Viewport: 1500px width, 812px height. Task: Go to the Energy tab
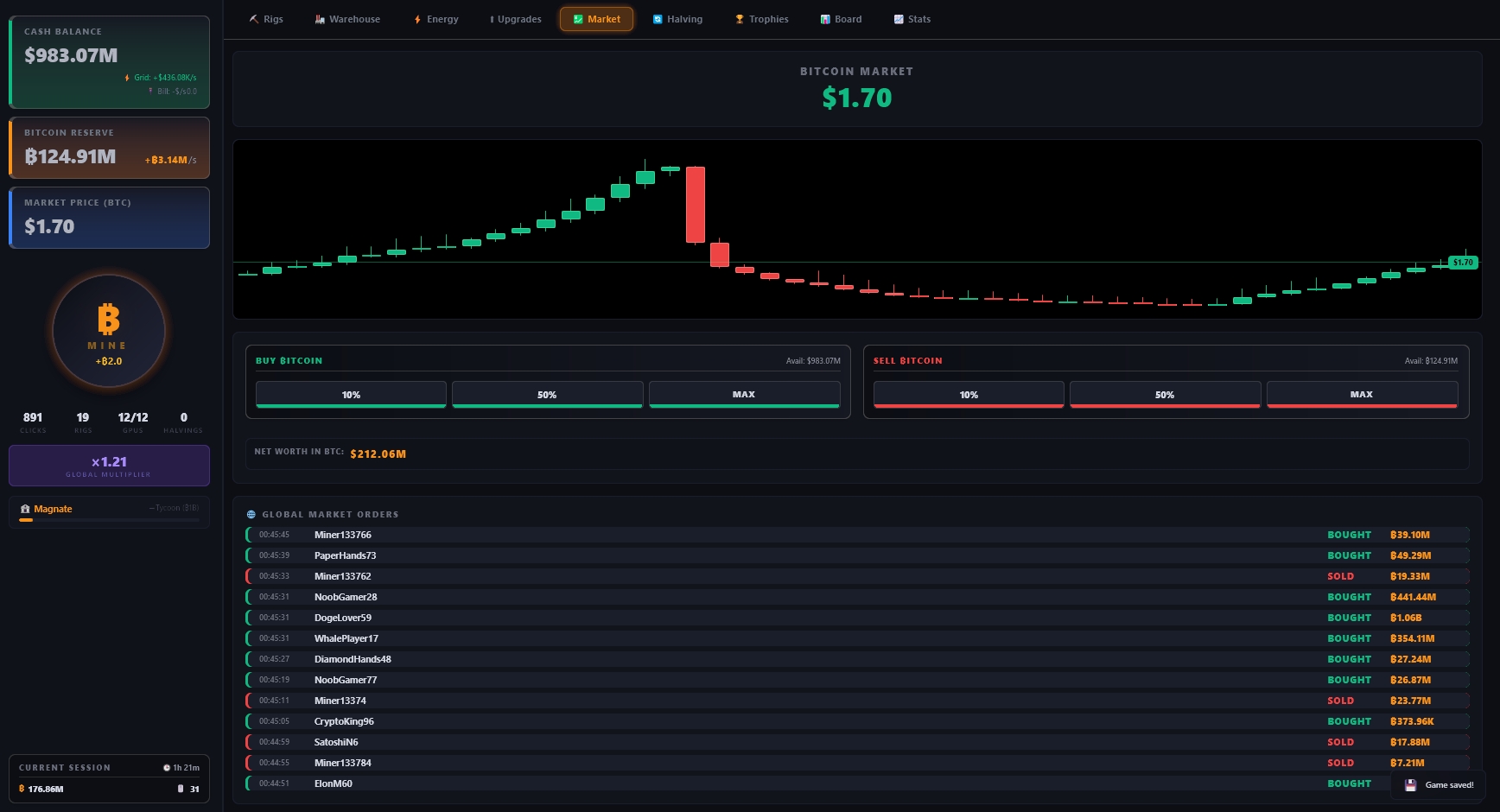pos(435,19)
